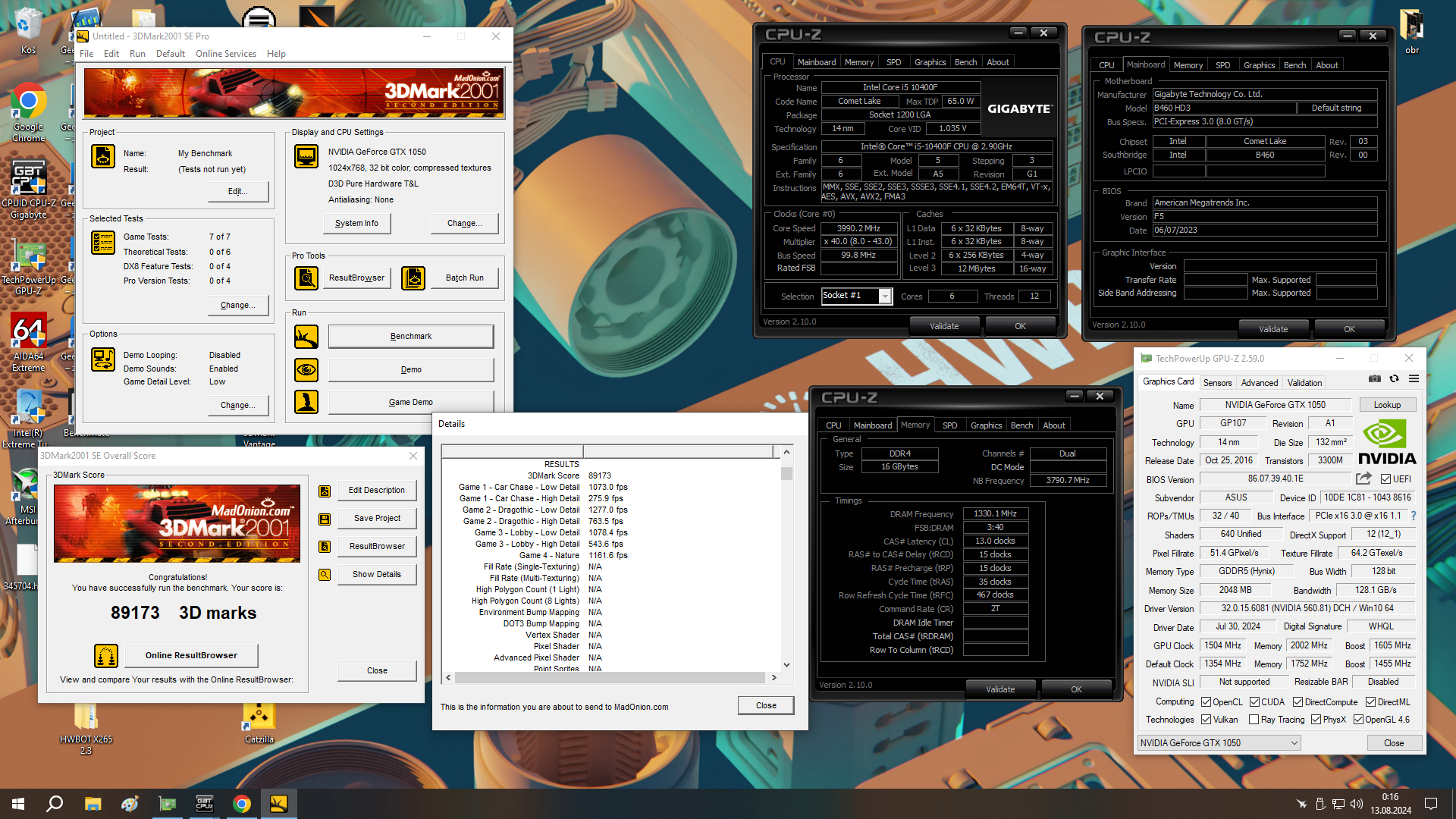Image resolution: width=1456 pixels, height=819 pixels.
Task: Click the Display and CPU Settings monitor icon
Action: pos(306,156)
